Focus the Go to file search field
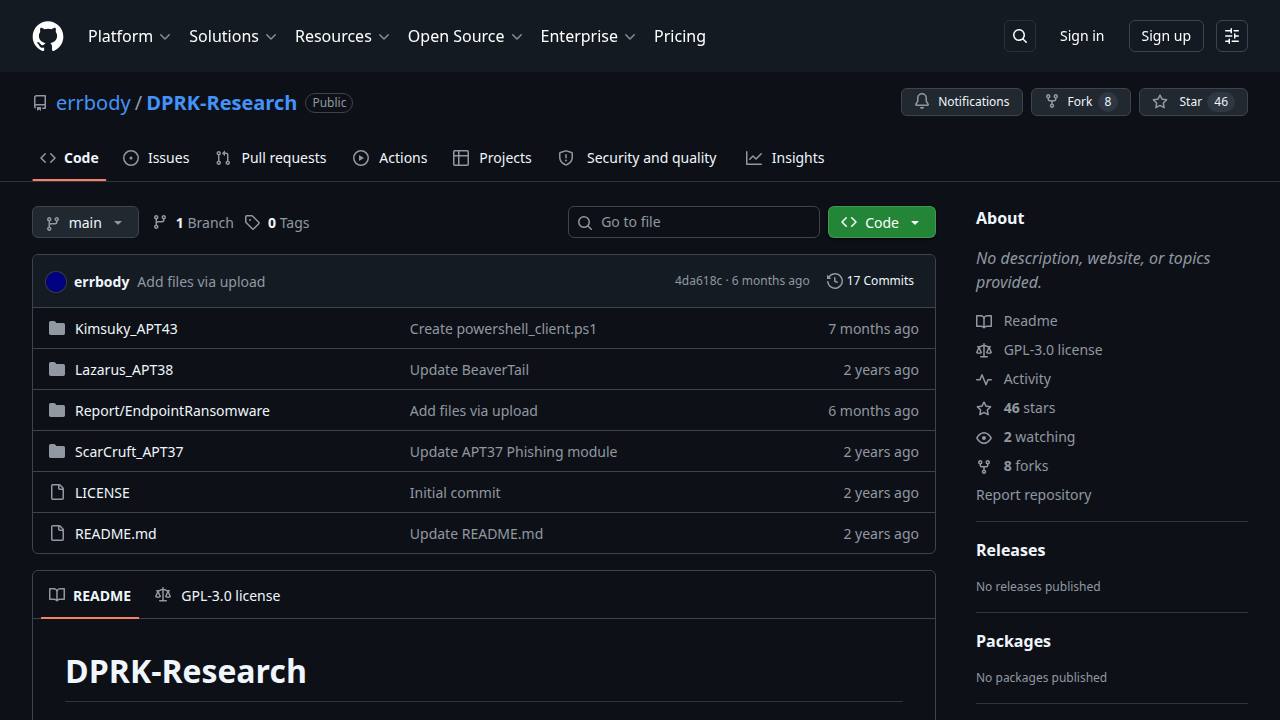This screenshot has height=720, width=1280. click(694, 222)
